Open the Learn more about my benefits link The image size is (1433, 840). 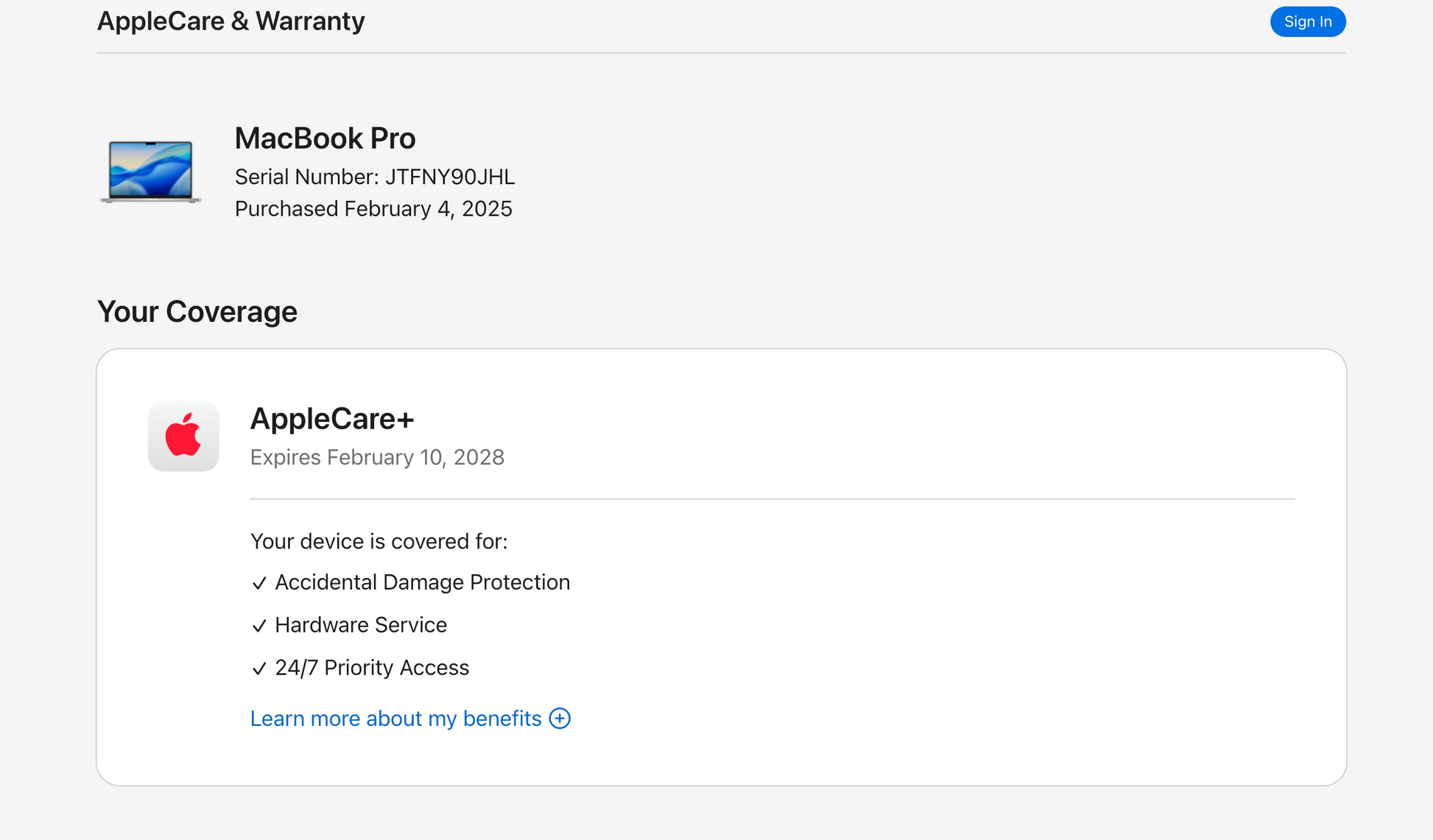pyautogui.click(x=395, y=719)
